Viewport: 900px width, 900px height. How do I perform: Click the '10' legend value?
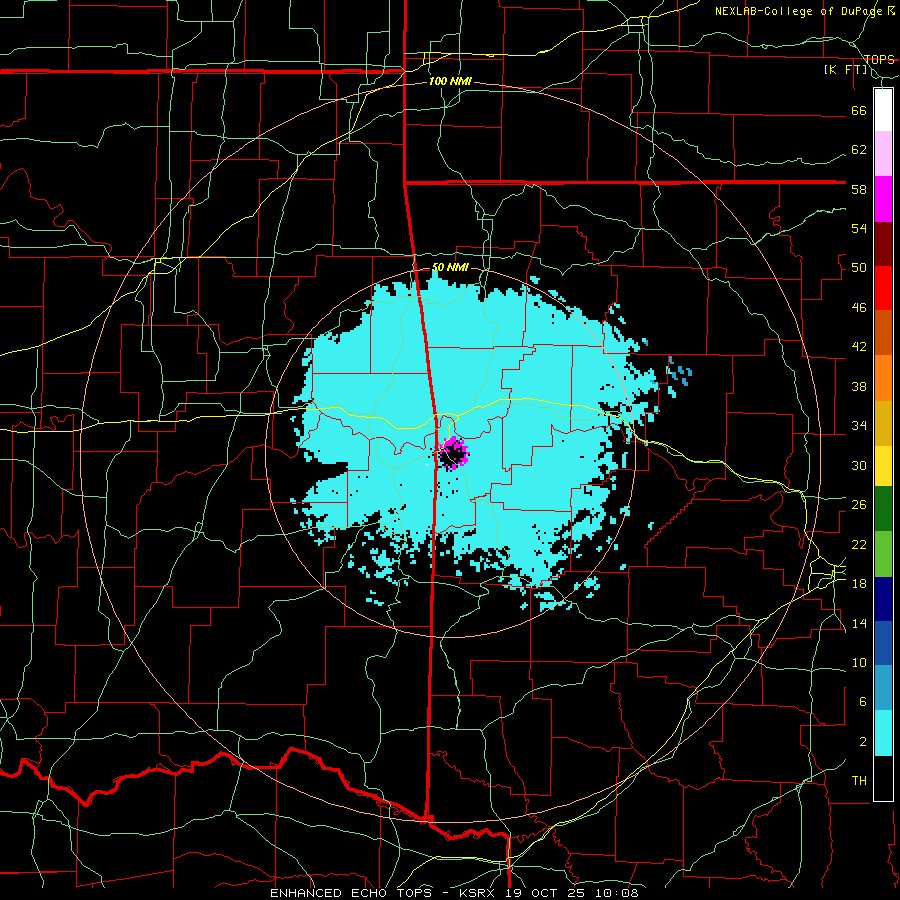tap(859, 663)
